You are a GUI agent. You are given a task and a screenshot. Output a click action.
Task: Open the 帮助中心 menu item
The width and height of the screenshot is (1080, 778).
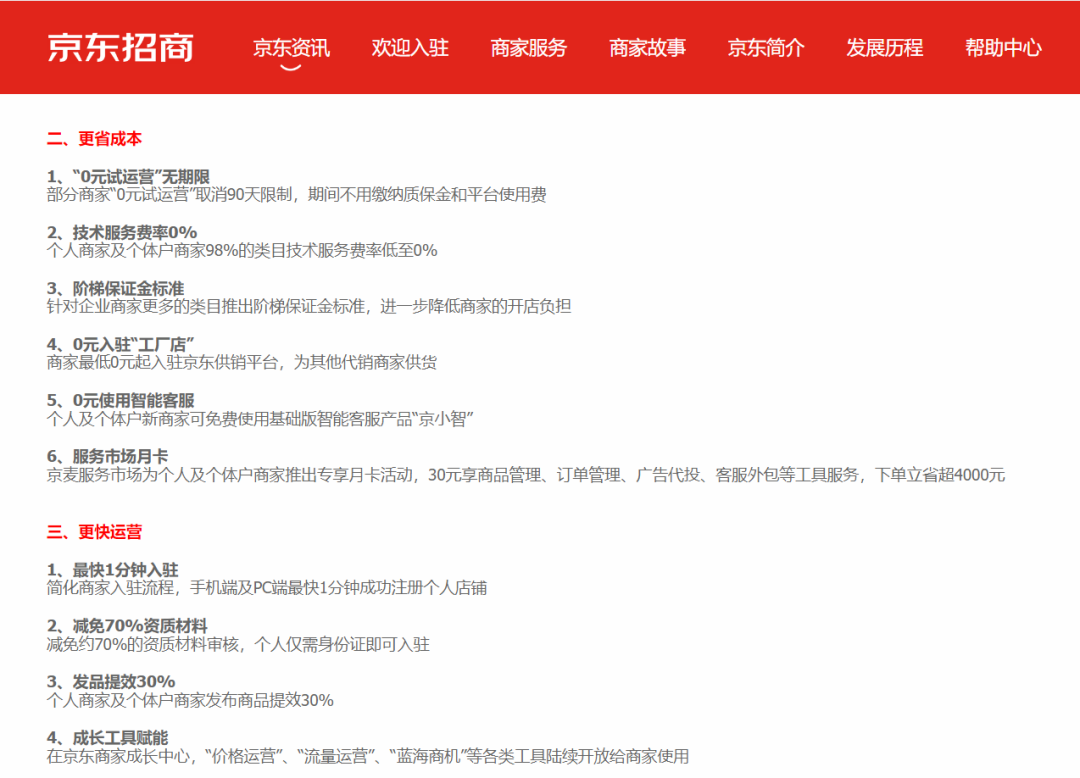point(1003,47)
